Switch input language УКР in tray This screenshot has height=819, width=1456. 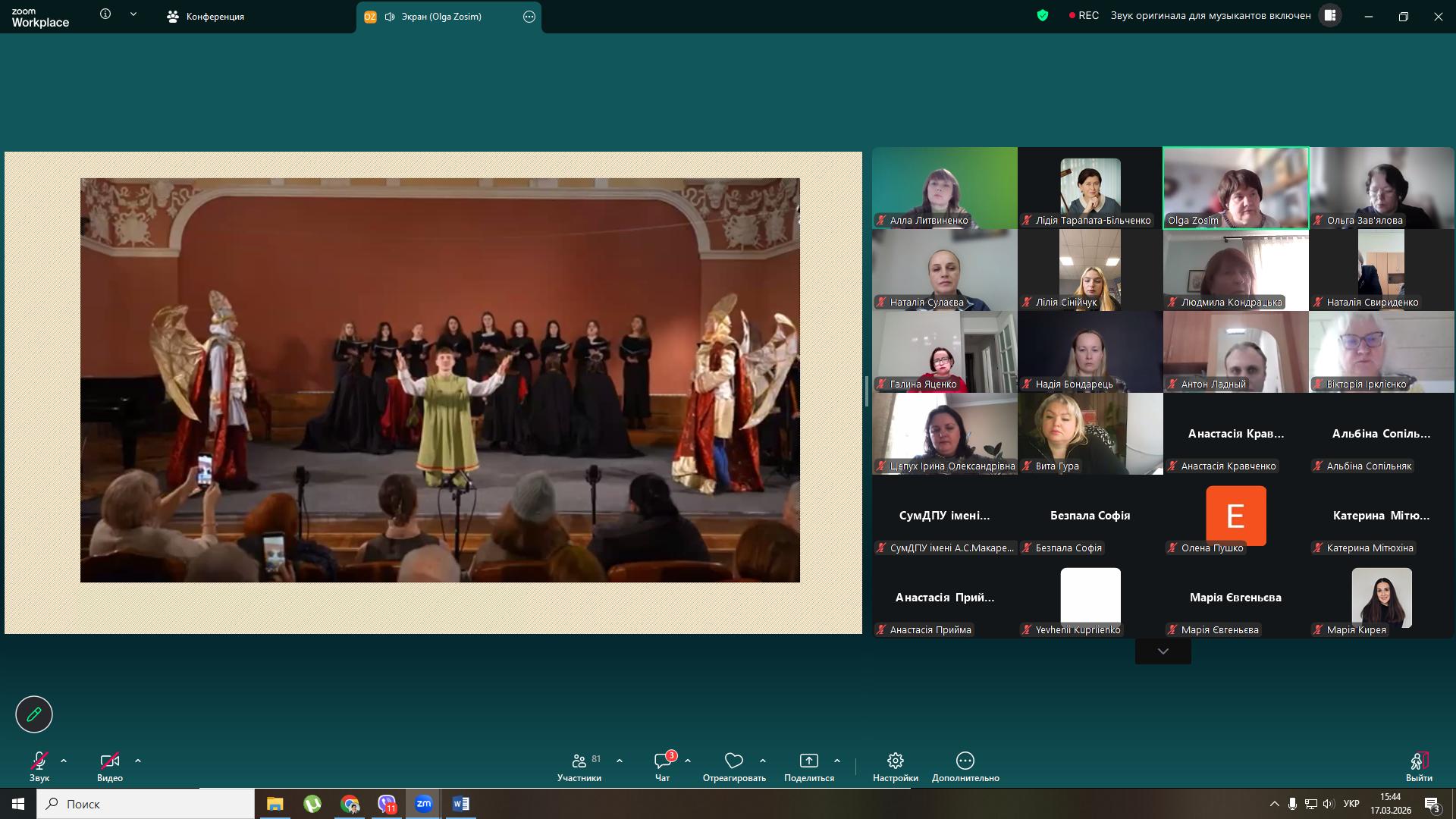coord(1351,804)
